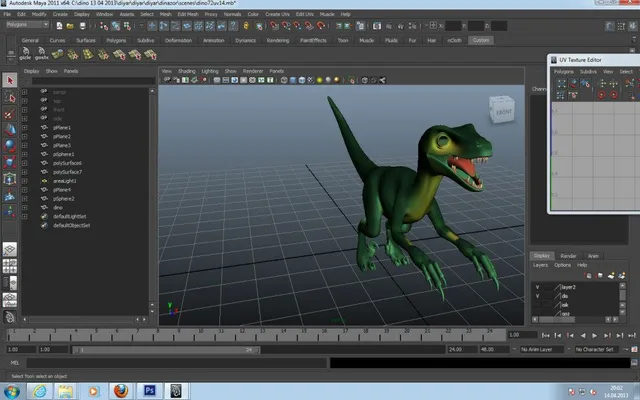This screenshot has width=640, height=400.
Task: Toggle visibility V of dis layer
Action: click(537, 296)
